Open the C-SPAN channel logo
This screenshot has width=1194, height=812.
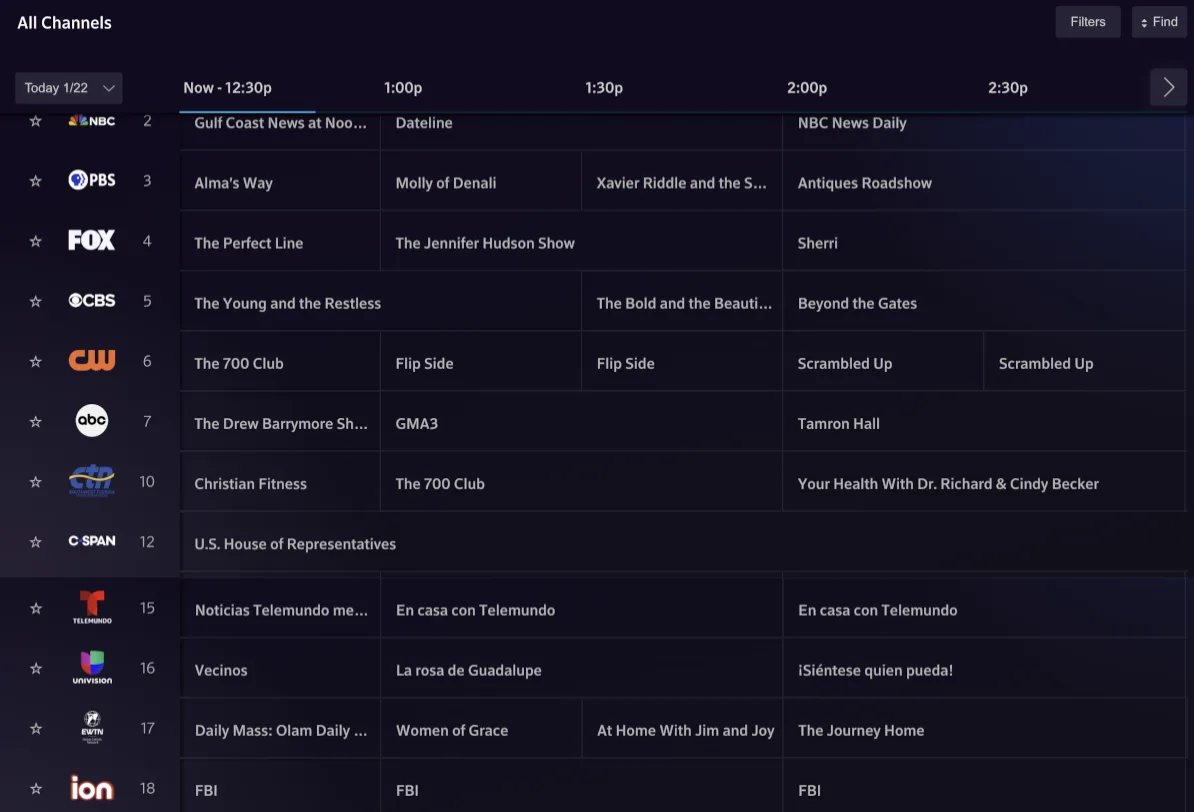91,541
